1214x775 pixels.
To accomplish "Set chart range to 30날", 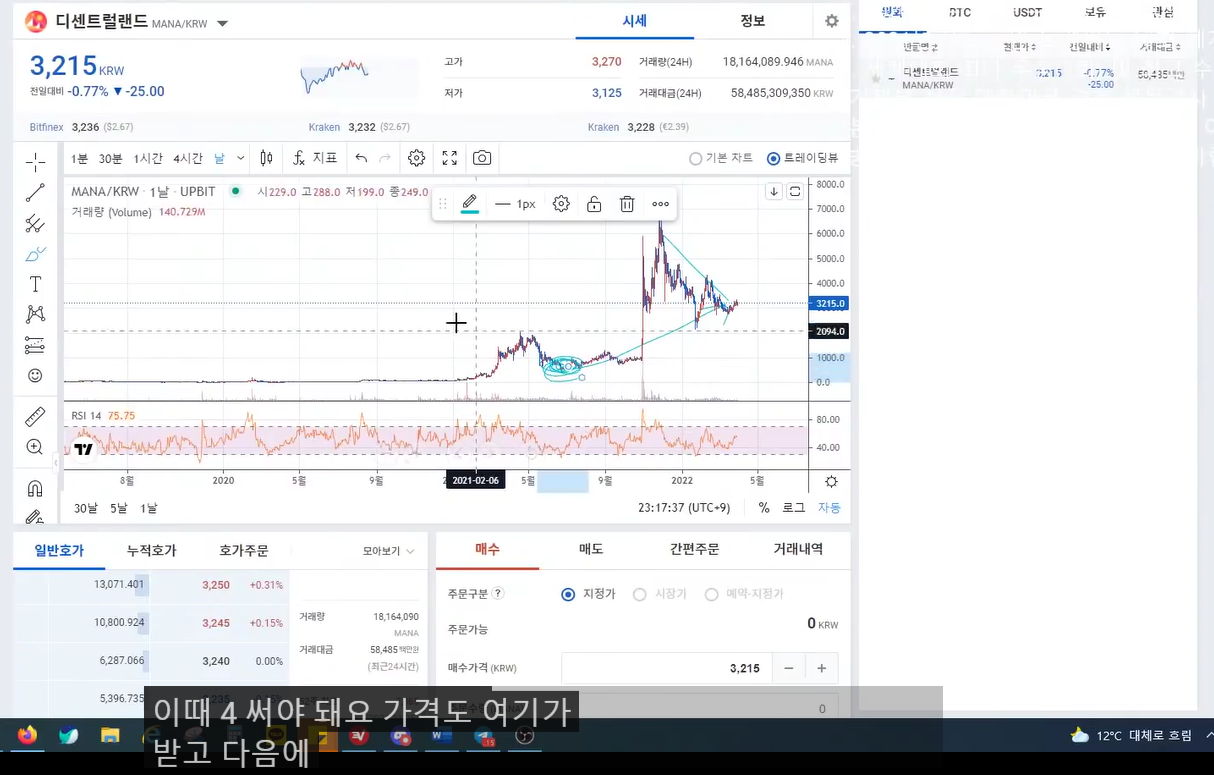I will tap(86, 508).
